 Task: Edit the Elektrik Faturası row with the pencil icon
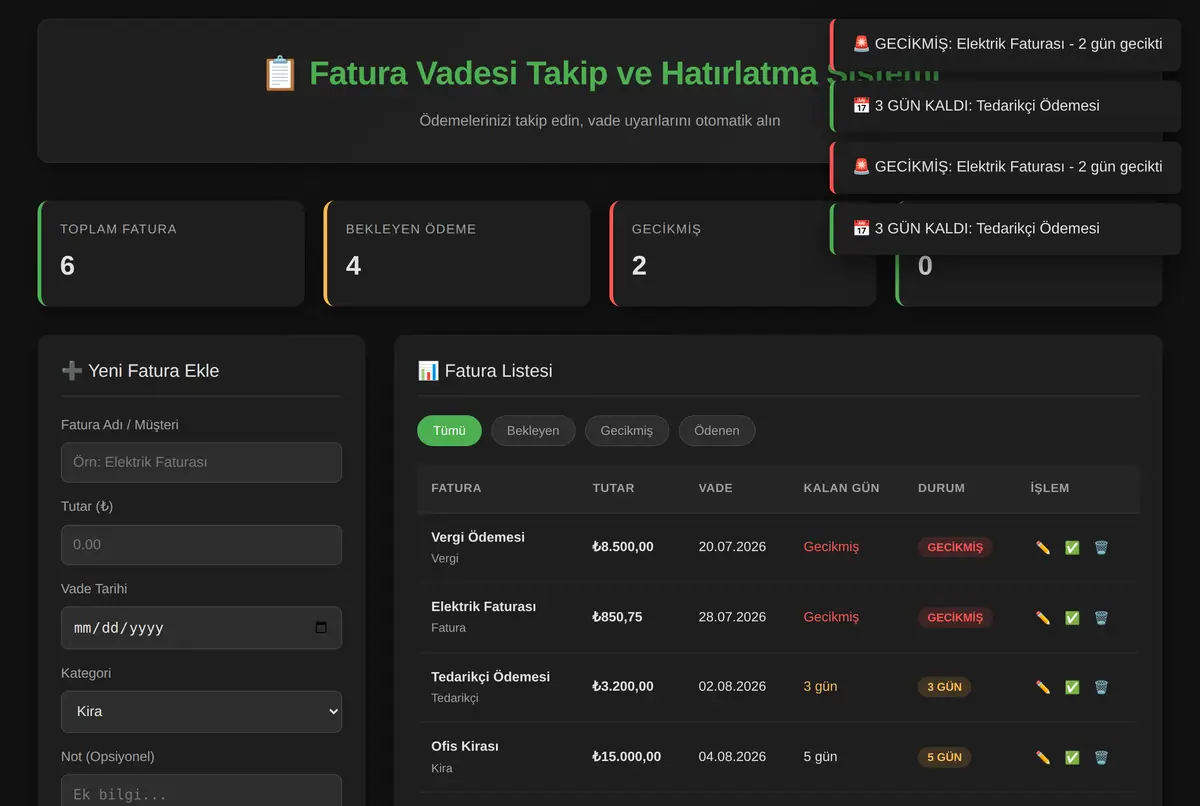click(1043, 618)
